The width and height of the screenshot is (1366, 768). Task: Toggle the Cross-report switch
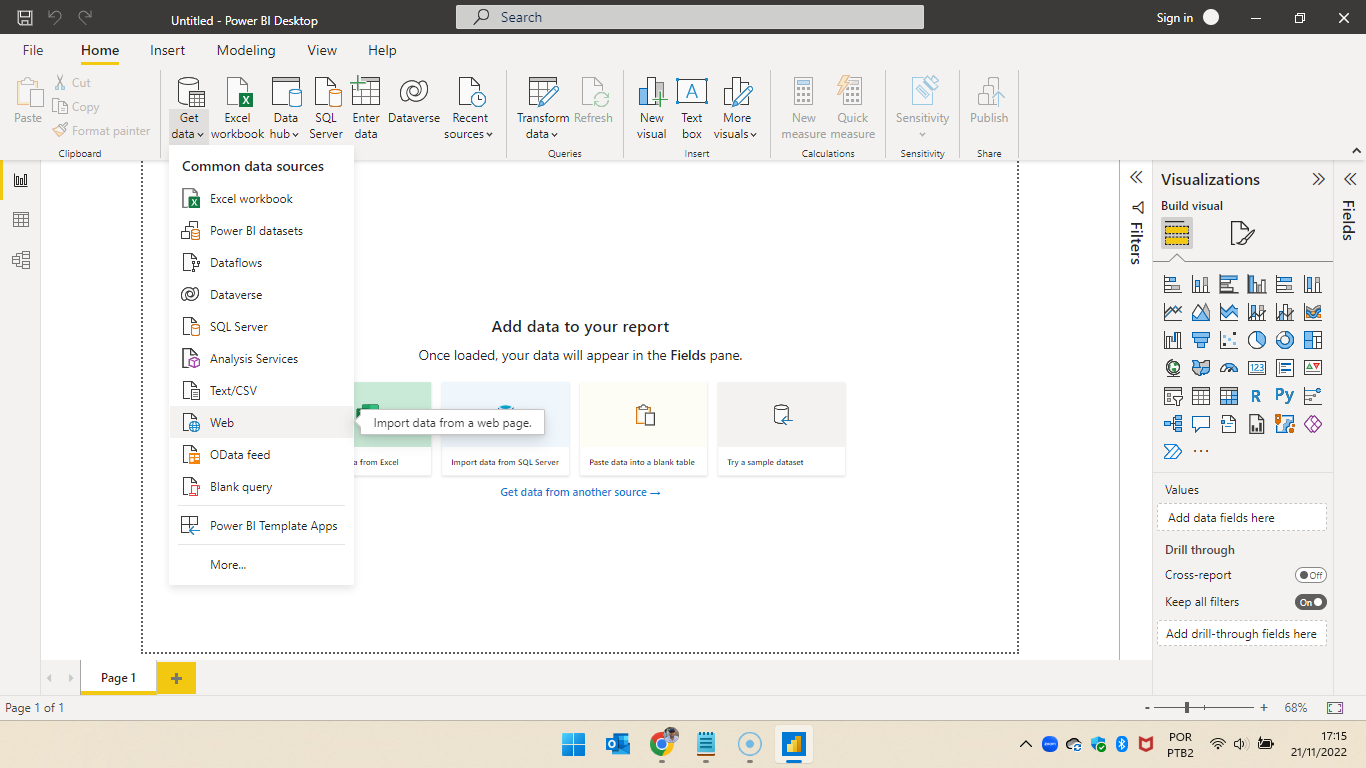(1310, 575)
